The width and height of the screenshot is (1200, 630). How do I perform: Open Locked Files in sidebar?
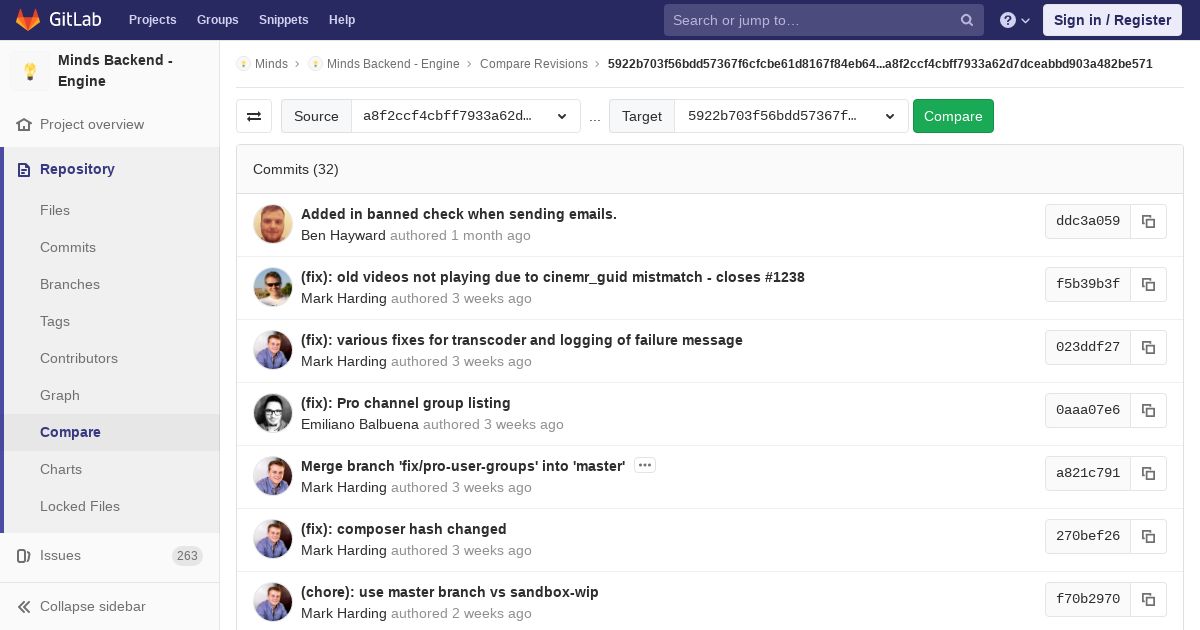click(80, 506)
